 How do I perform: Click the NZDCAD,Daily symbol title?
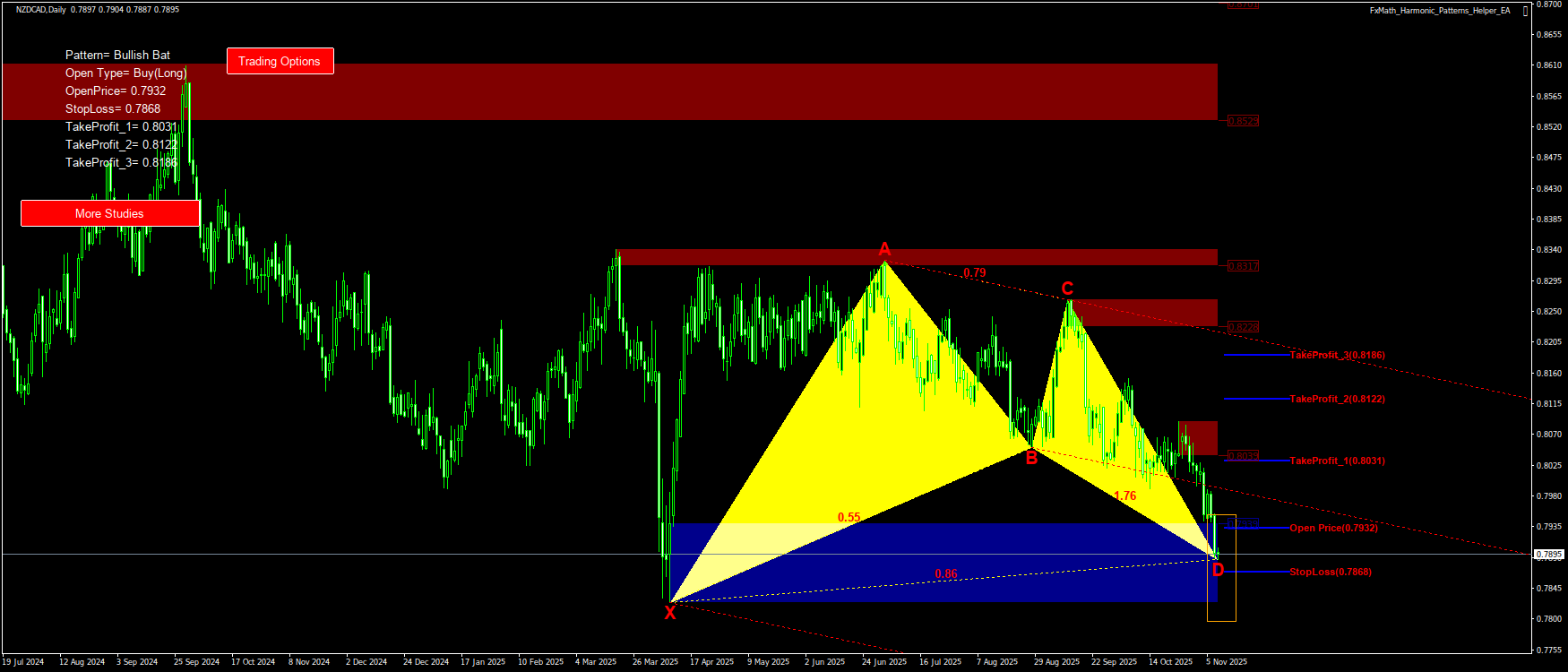[x=40, y=10]
